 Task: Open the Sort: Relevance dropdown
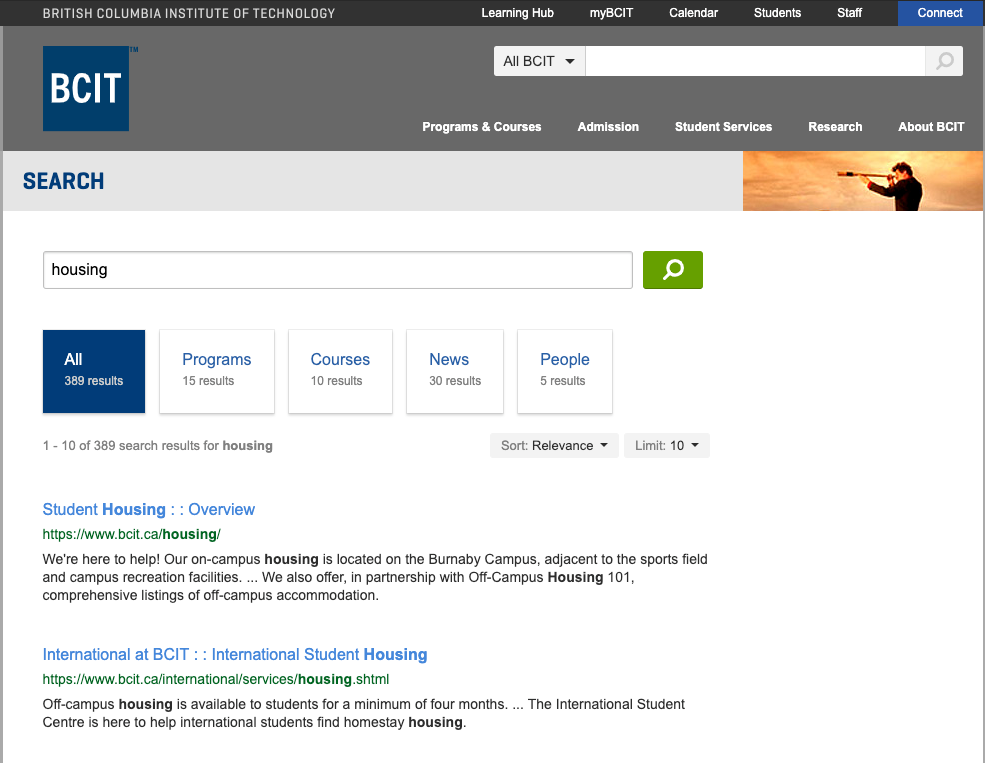pos(554,445)
